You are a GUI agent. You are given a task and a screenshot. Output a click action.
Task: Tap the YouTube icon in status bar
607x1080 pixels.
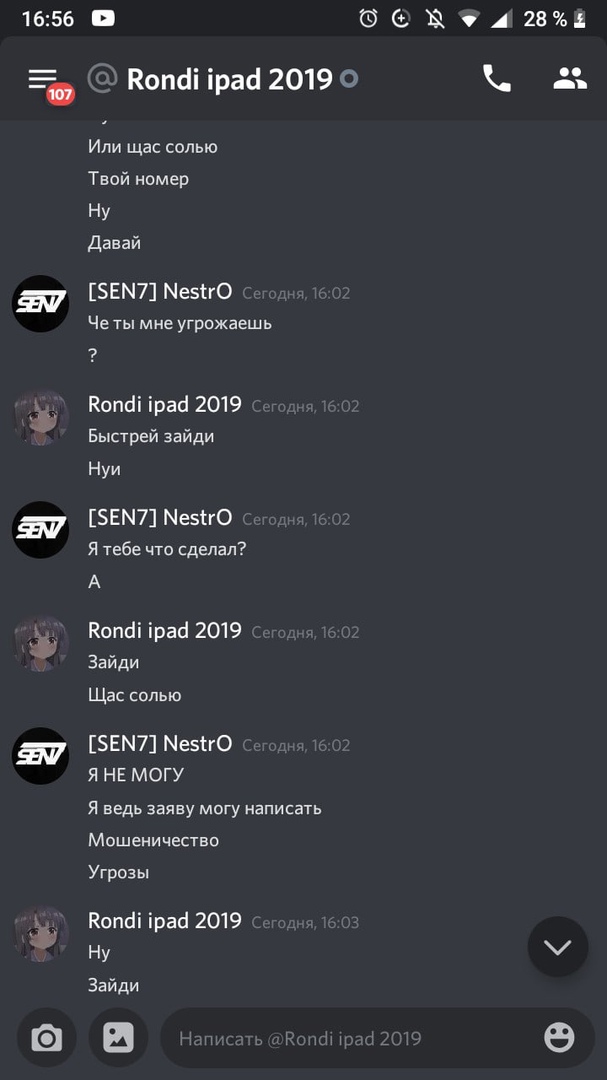pyautogui.click(x=103, y=18)
